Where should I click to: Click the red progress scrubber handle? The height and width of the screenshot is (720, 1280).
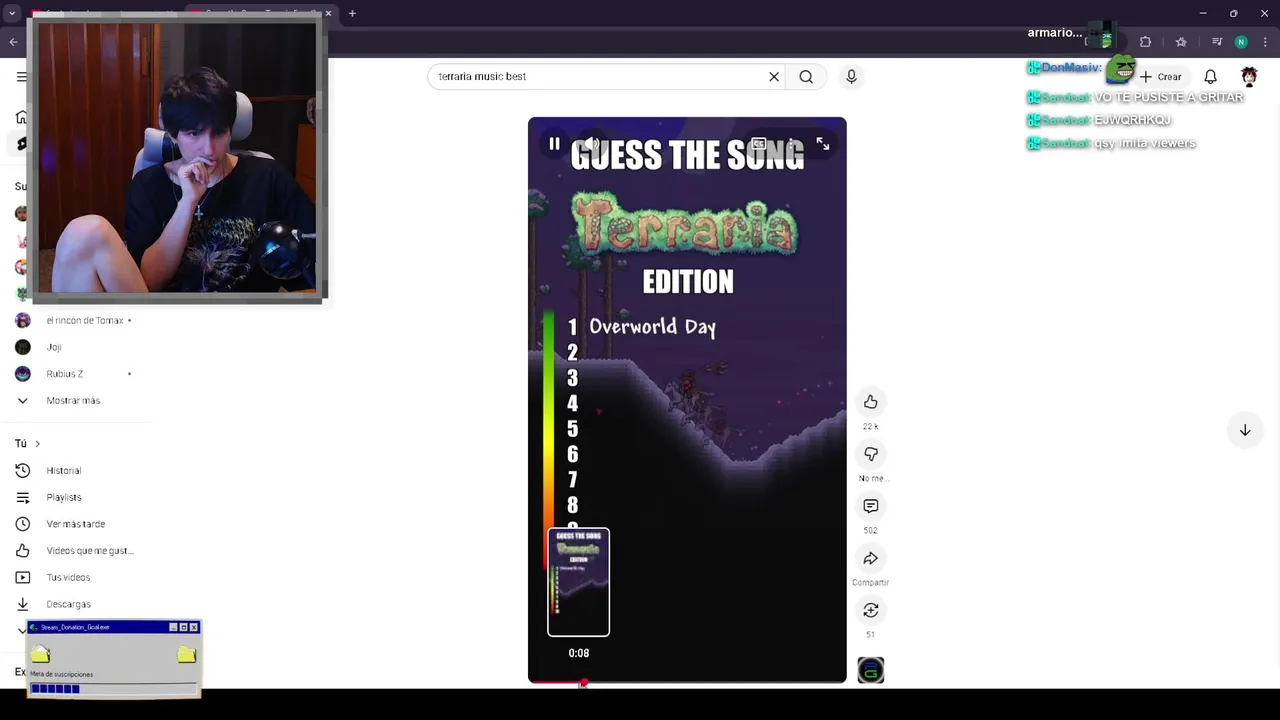click(583, 683)
